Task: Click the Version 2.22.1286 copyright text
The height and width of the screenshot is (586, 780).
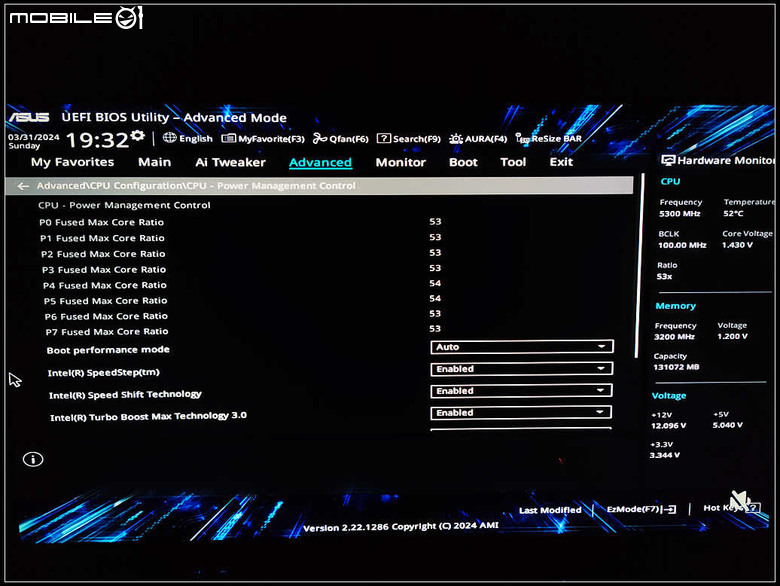Action: point(400,527)
